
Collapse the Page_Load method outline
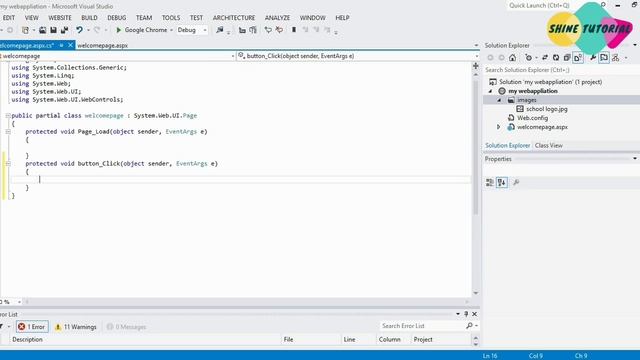coord(8,131)
